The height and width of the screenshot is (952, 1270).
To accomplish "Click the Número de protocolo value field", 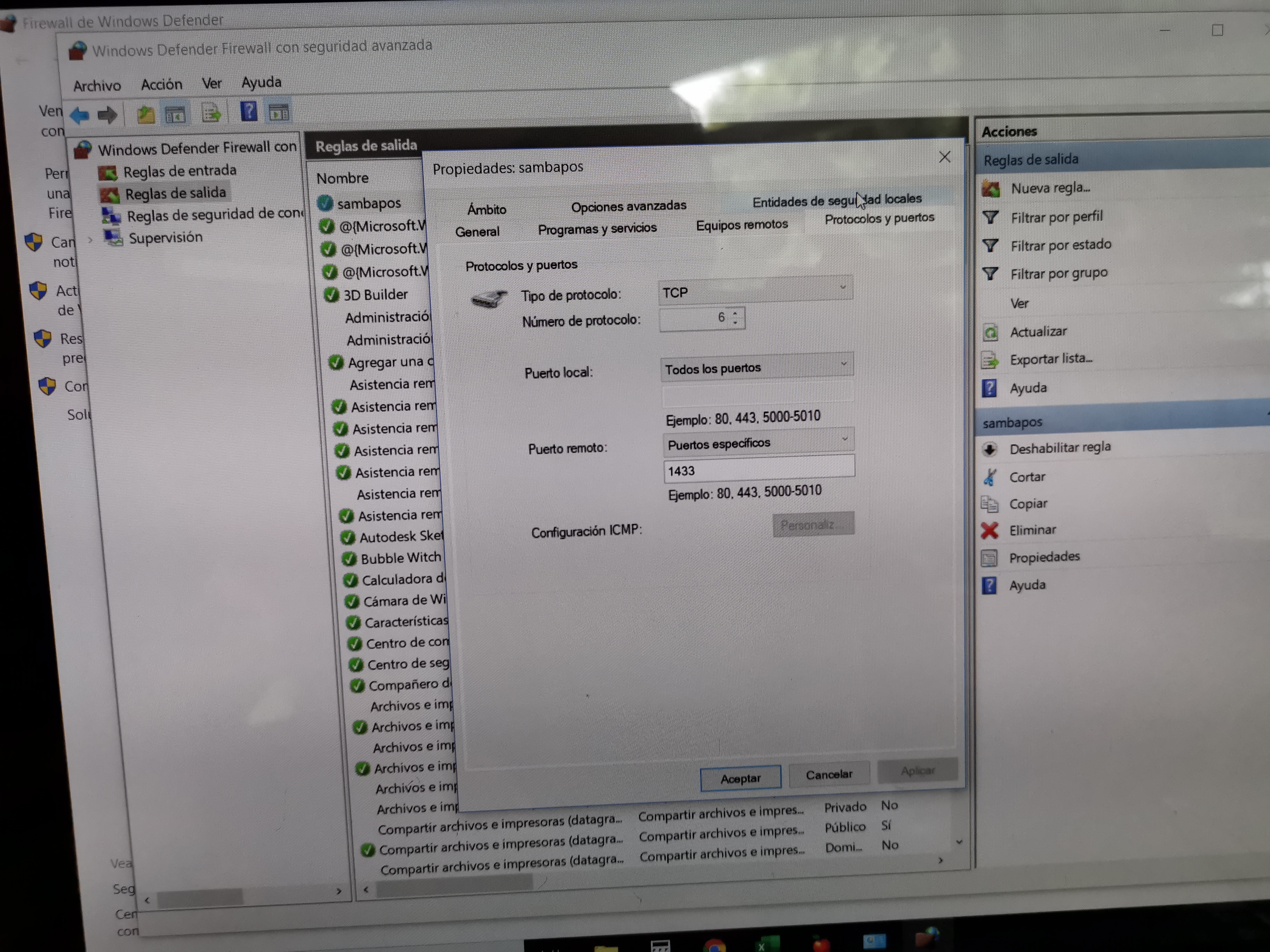I will [695, 318].
